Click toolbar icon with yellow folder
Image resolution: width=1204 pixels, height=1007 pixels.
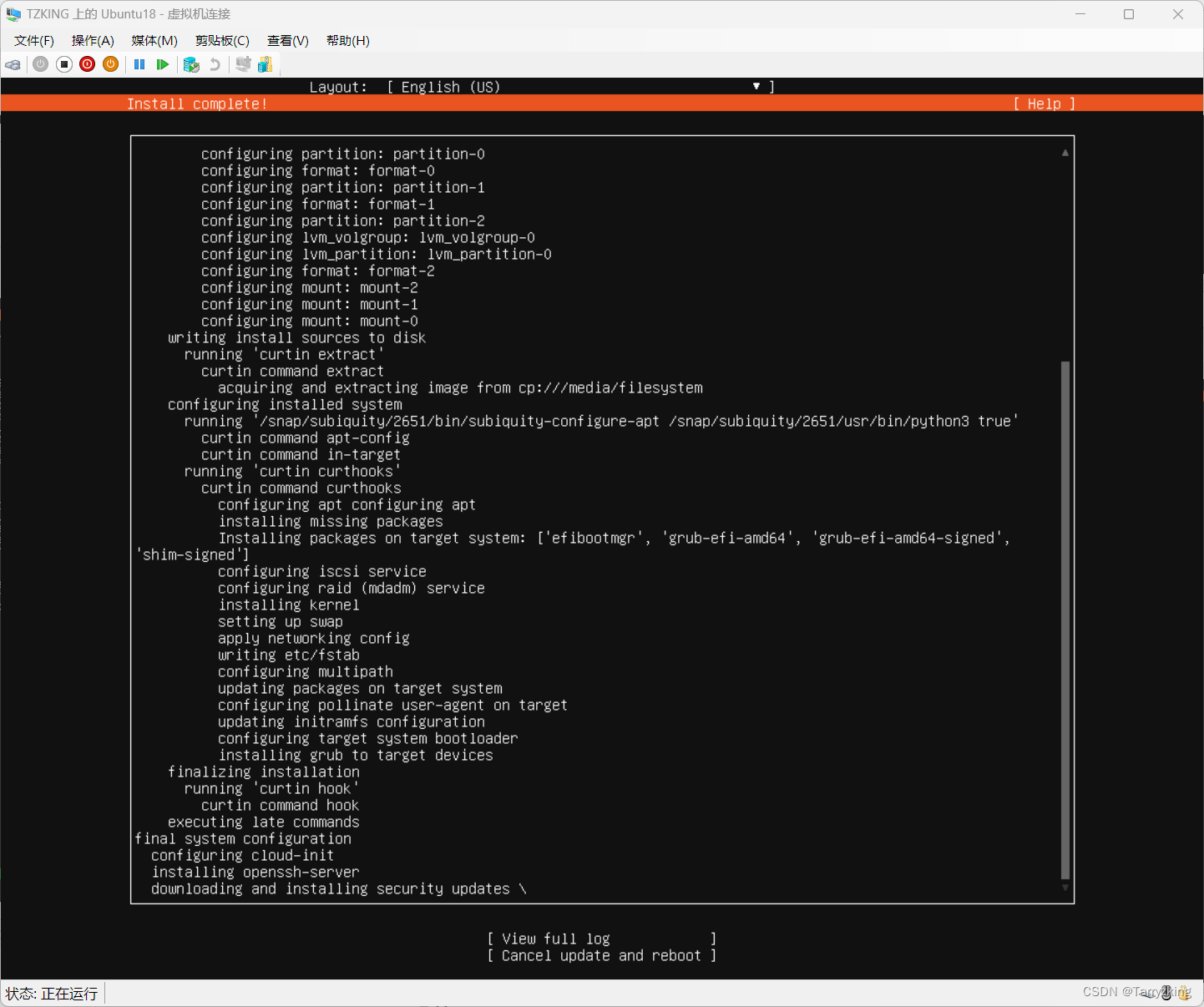(x=266, y=64)
